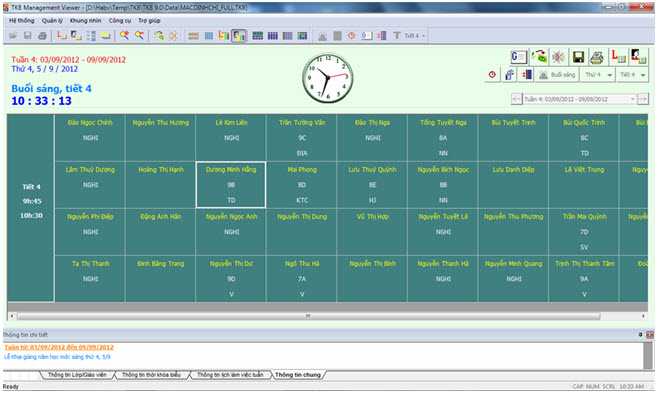This screenshot has height=394, width=657.
Task: Click the black floppy-disk save icon in the right panel
Action: (578, 57)
